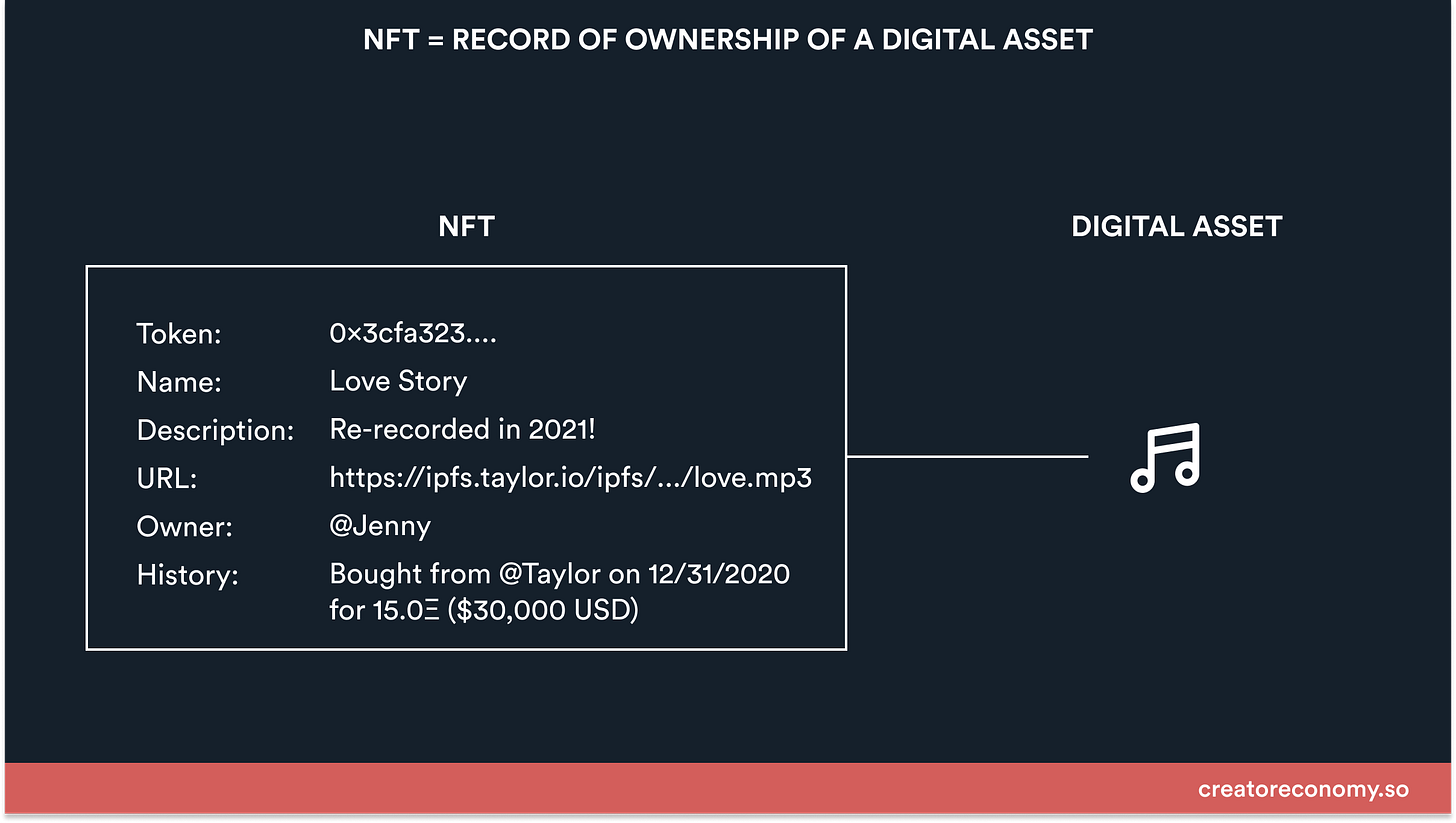Click the Description: field label
This screenshot has height=823, width=1456.
click(x=215, y=430)
